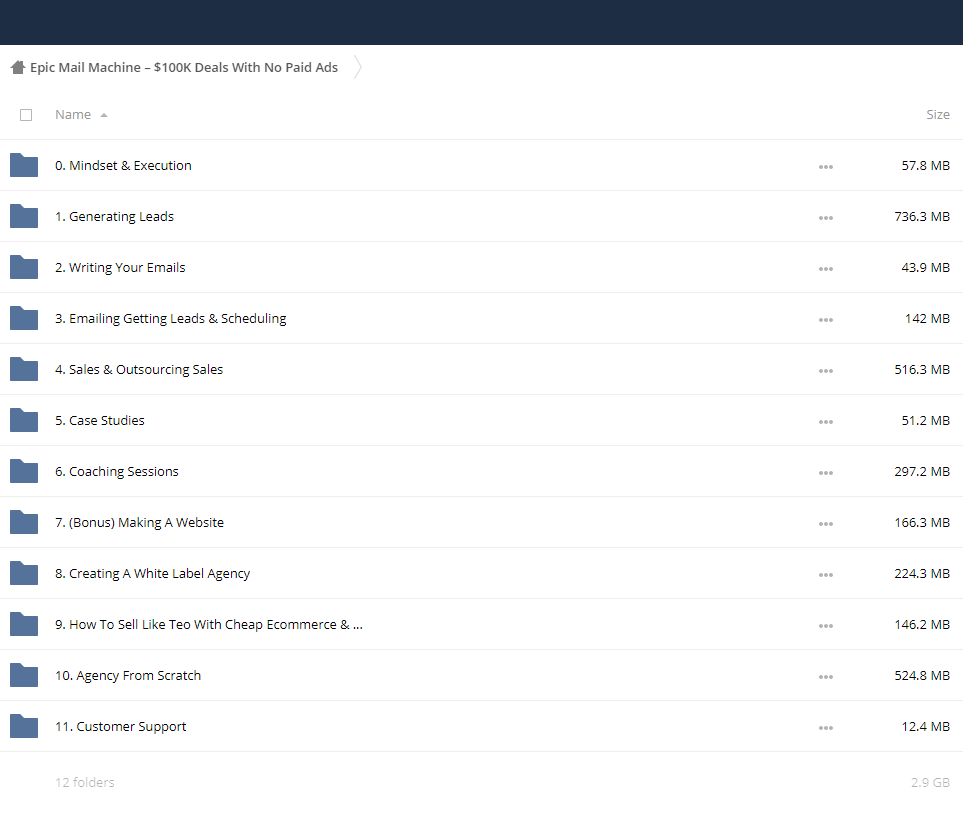Image resolution: width=963 pixels, height=813 pixels.
Task: Tick the select-all checkbox beside Name
Action: 26,115
